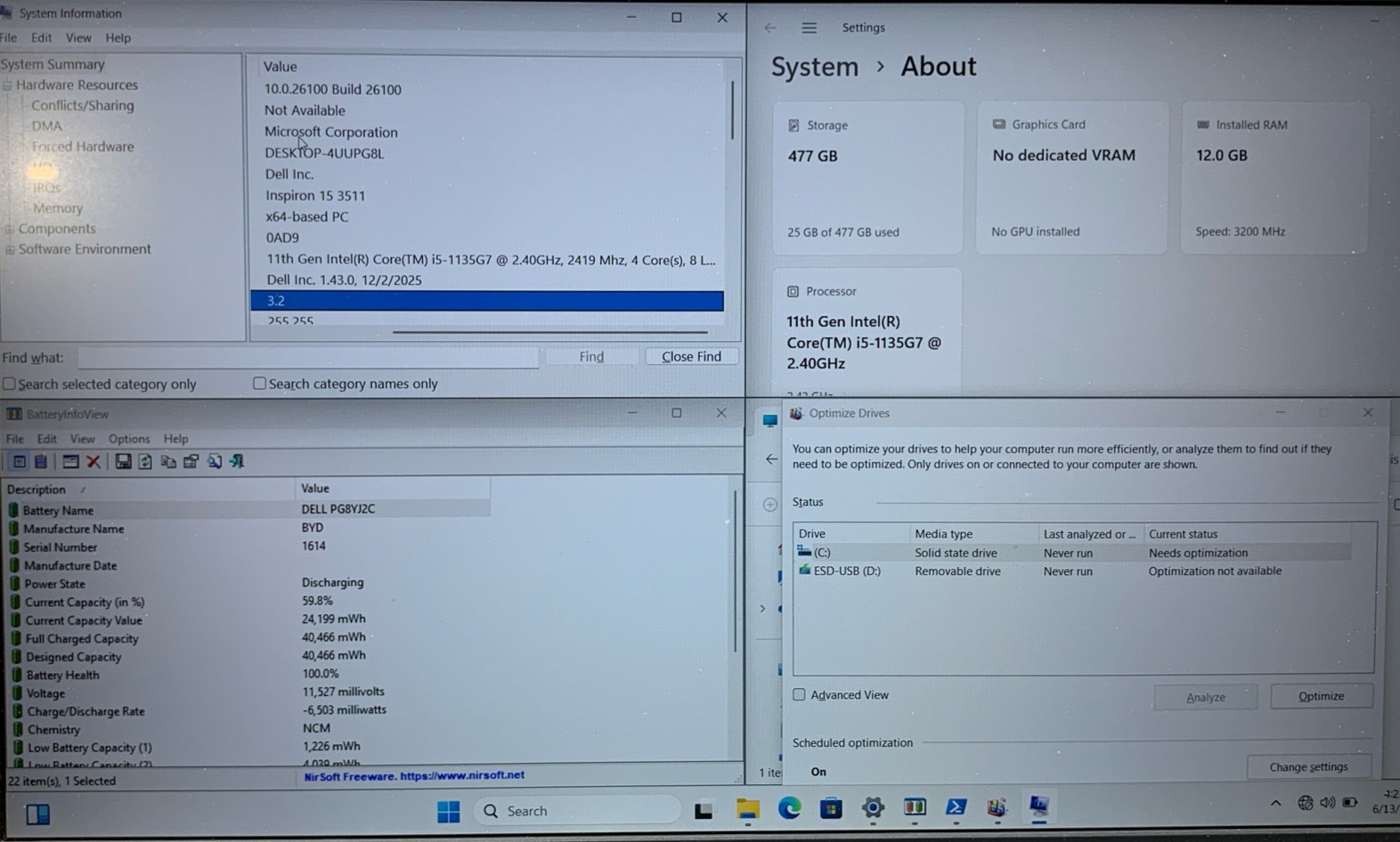Click the floppy-disk Save icon in BatteryInfoView
The image size is (1400, 842).
pyautogui.click(x=123, y=461)
